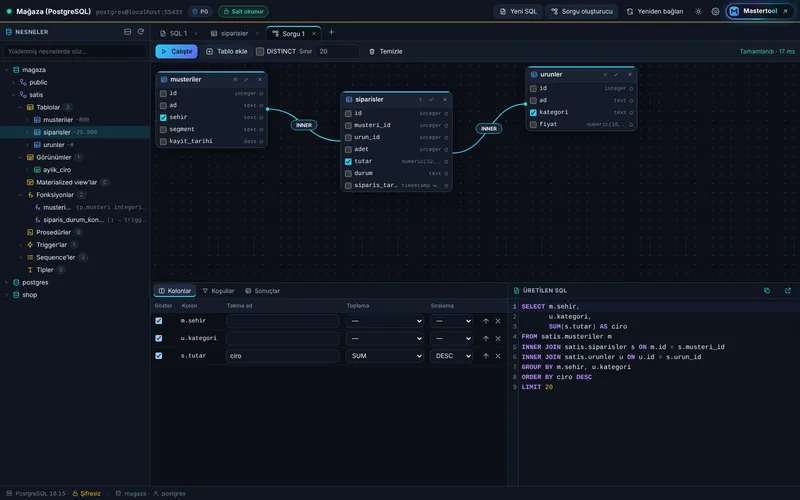Collapse the Tablolar folder
Screen dimensions: 800x500
coord(20,107)
